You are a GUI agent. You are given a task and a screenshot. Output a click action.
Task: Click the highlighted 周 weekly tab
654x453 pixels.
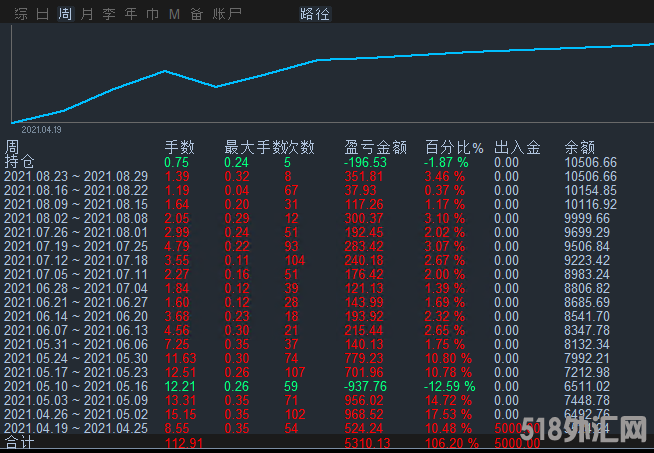(65, 14)
